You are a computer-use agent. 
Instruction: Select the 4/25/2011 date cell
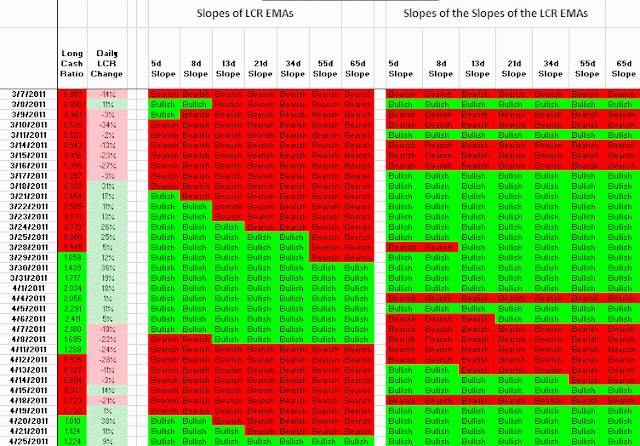[29, 441]
